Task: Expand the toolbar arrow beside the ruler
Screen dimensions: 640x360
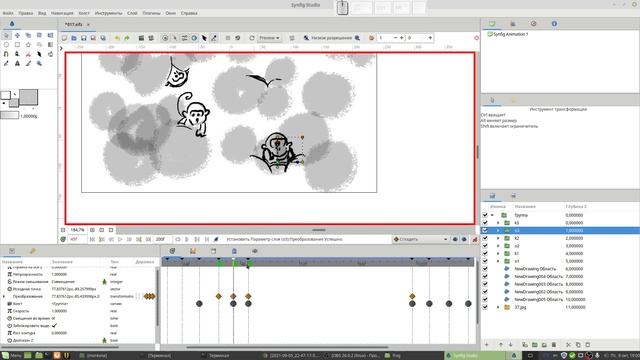Action: (61, 49)
